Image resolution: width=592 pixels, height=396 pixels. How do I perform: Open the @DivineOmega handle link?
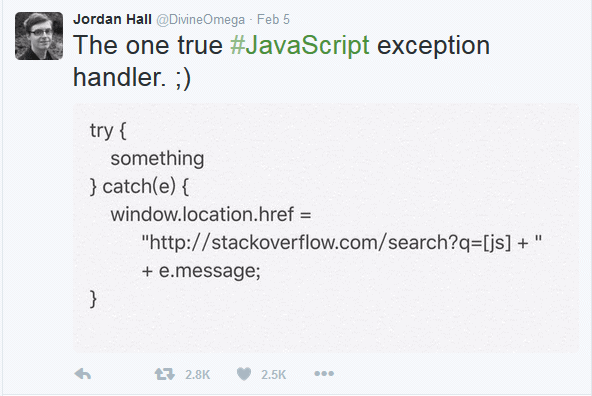pyautogui.click(x=200, y=20)
